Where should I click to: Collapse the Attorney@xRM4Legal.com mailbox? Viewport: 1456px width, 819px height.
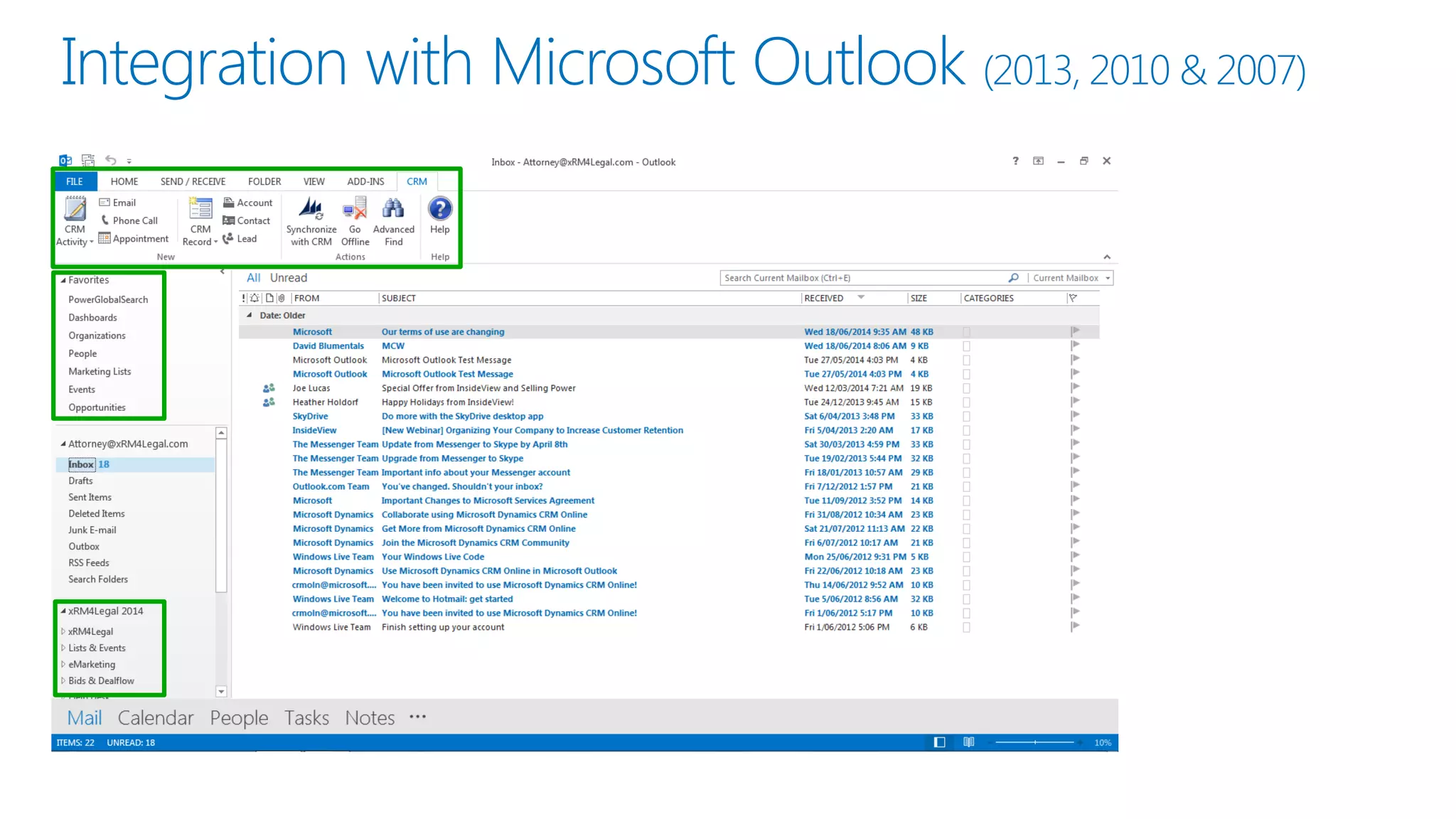point(63,444)
